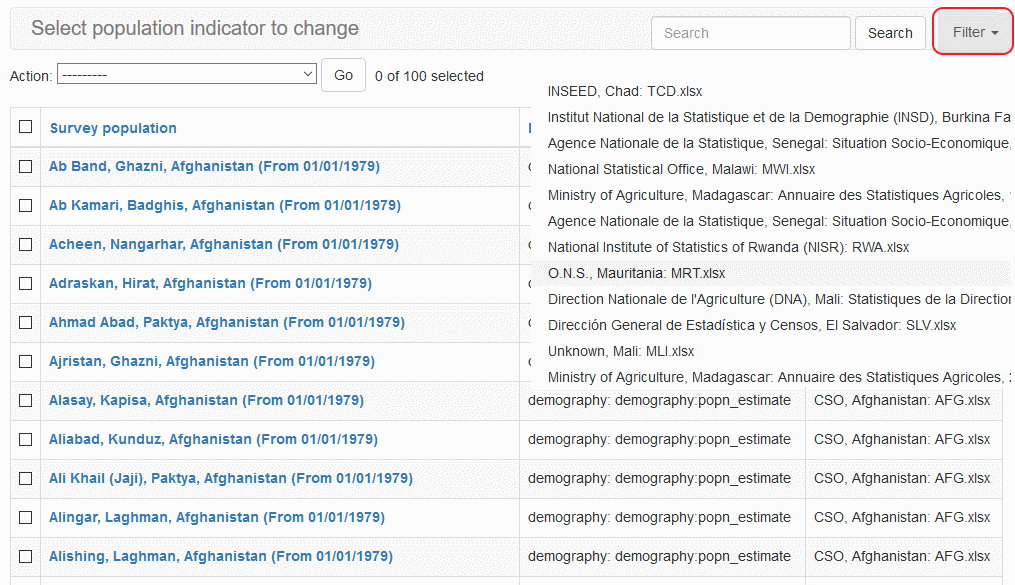Tick the Acheen, Nangarhar row checkbox
This screenshot has height=585, width=1015.
pos(26,244)
